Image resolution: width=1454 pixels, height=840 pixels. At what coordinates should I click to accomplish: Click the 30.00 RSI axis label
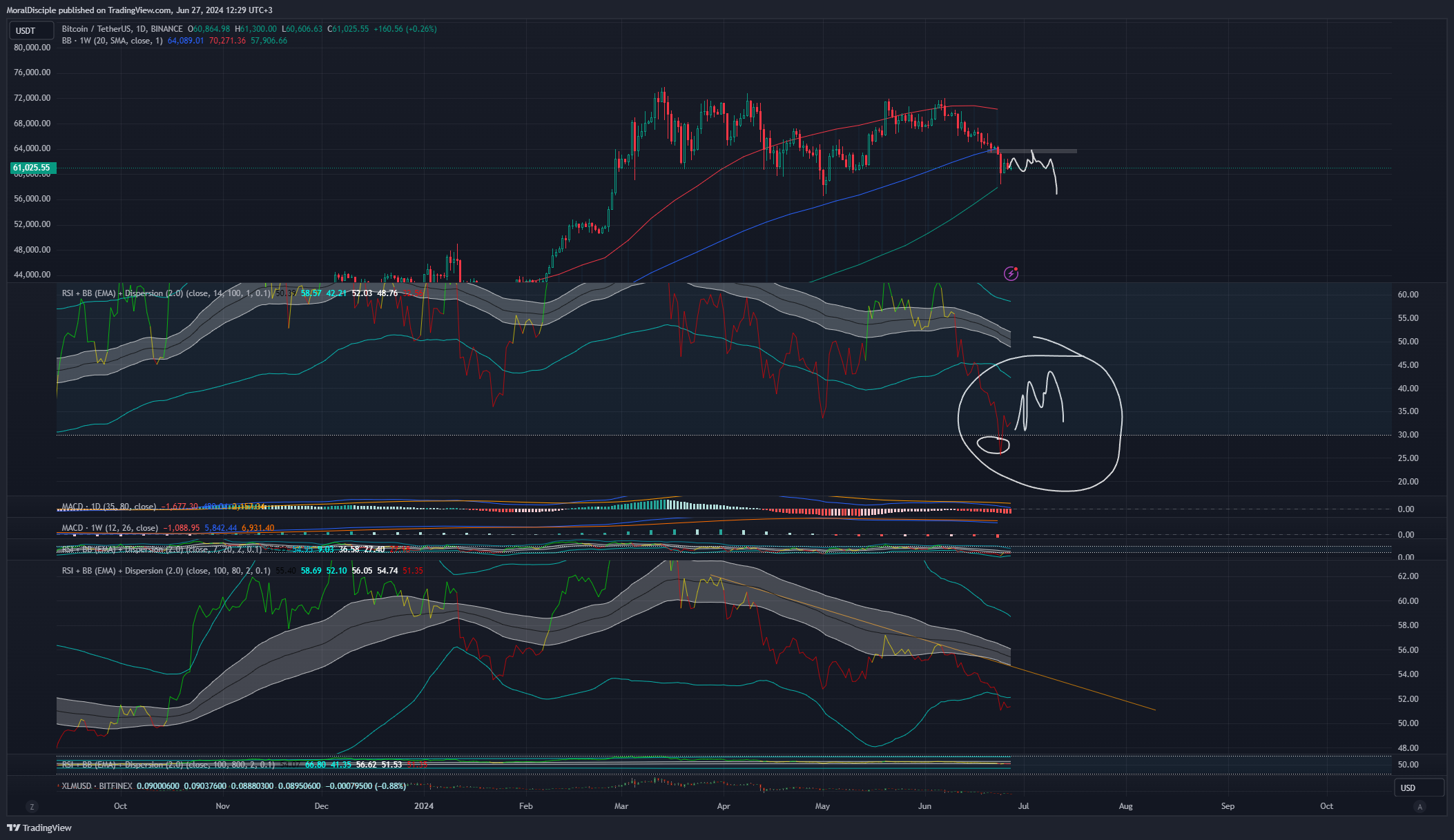(1408, 435)
